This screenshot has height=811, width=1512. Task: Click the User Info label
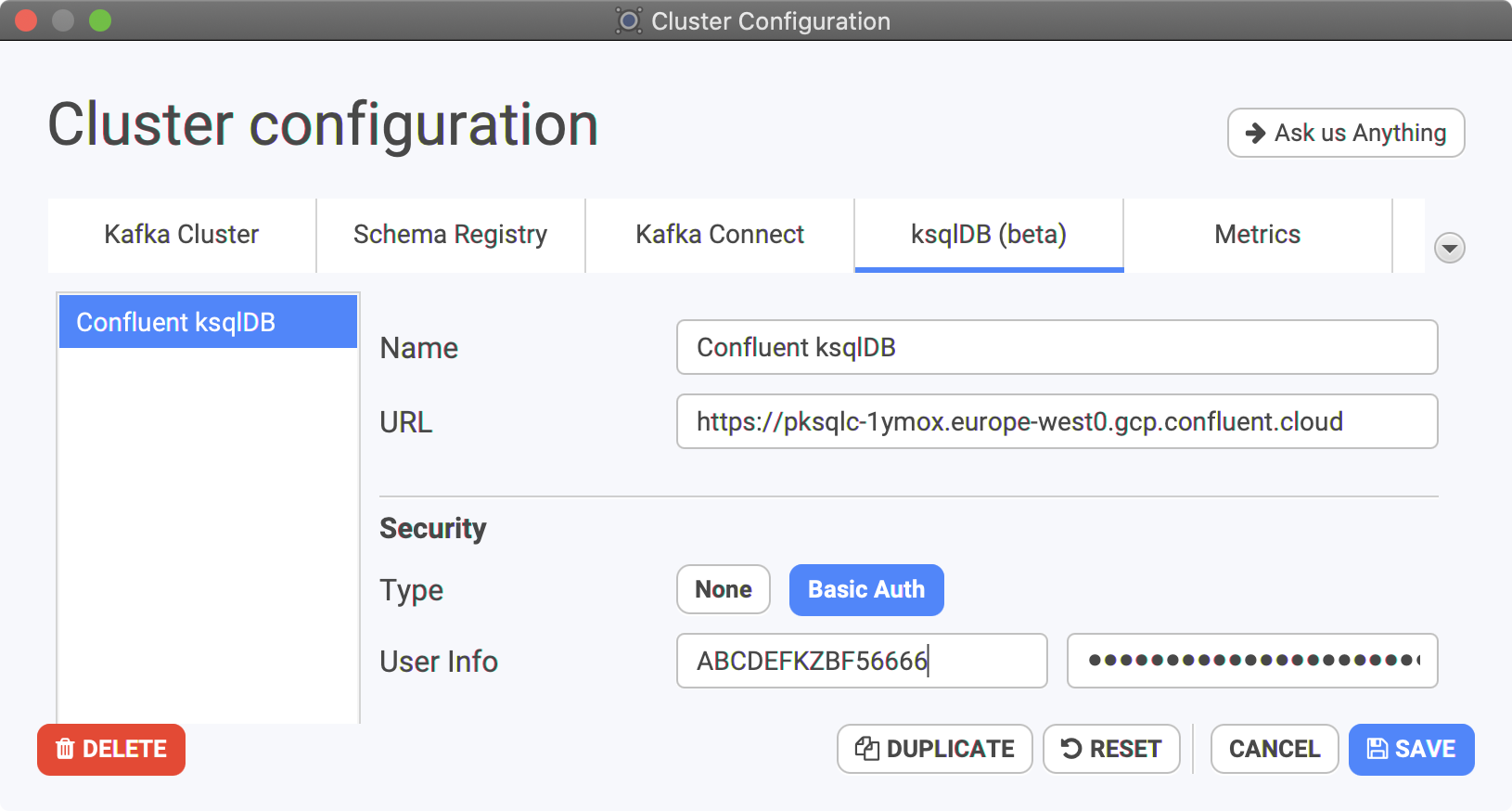pos(439,662)
